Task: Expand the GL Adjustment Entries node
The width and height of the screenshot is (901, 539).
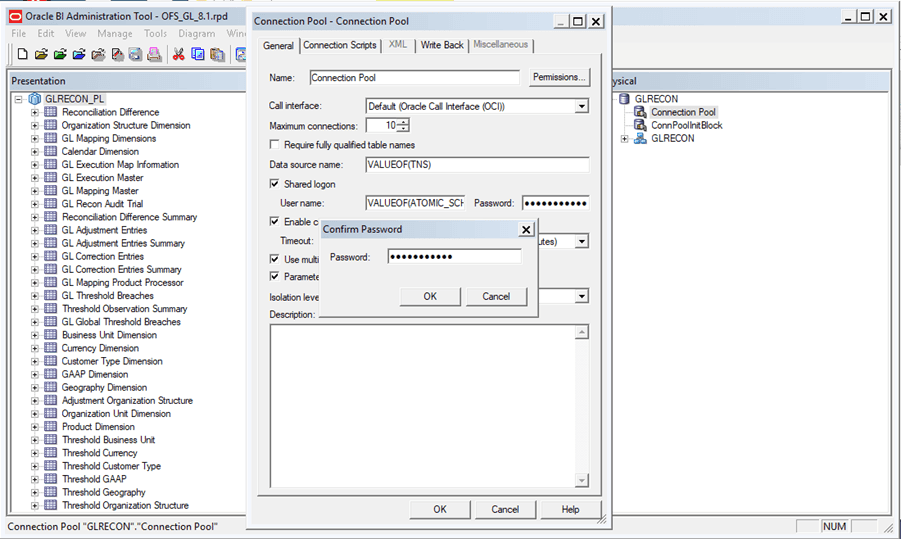Action: click(x=35, y=230)
